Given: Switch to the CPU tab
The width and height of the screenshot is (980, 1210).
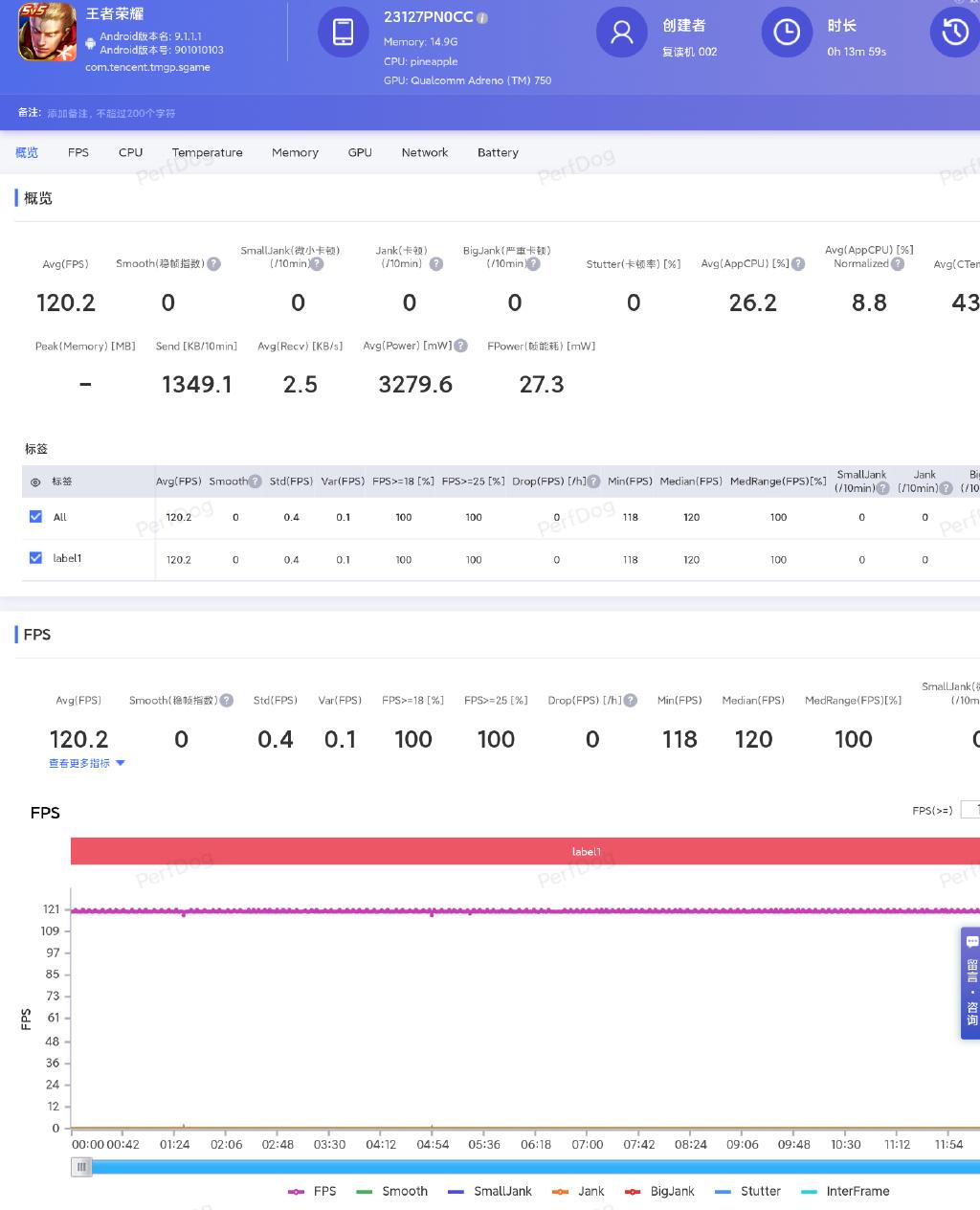Looking at the screenshot, I should pos(131,152).
